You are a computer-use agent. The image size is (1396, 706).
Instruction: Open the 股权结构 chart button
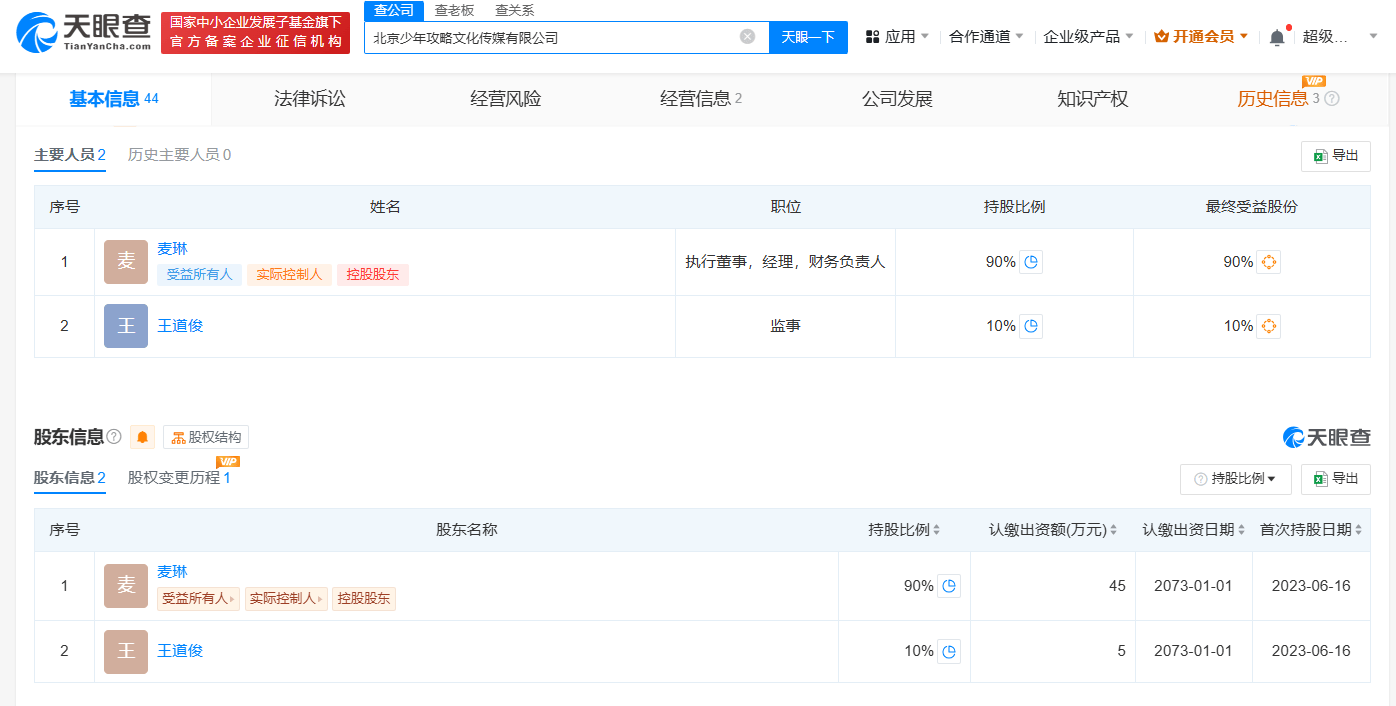(206, 437)
